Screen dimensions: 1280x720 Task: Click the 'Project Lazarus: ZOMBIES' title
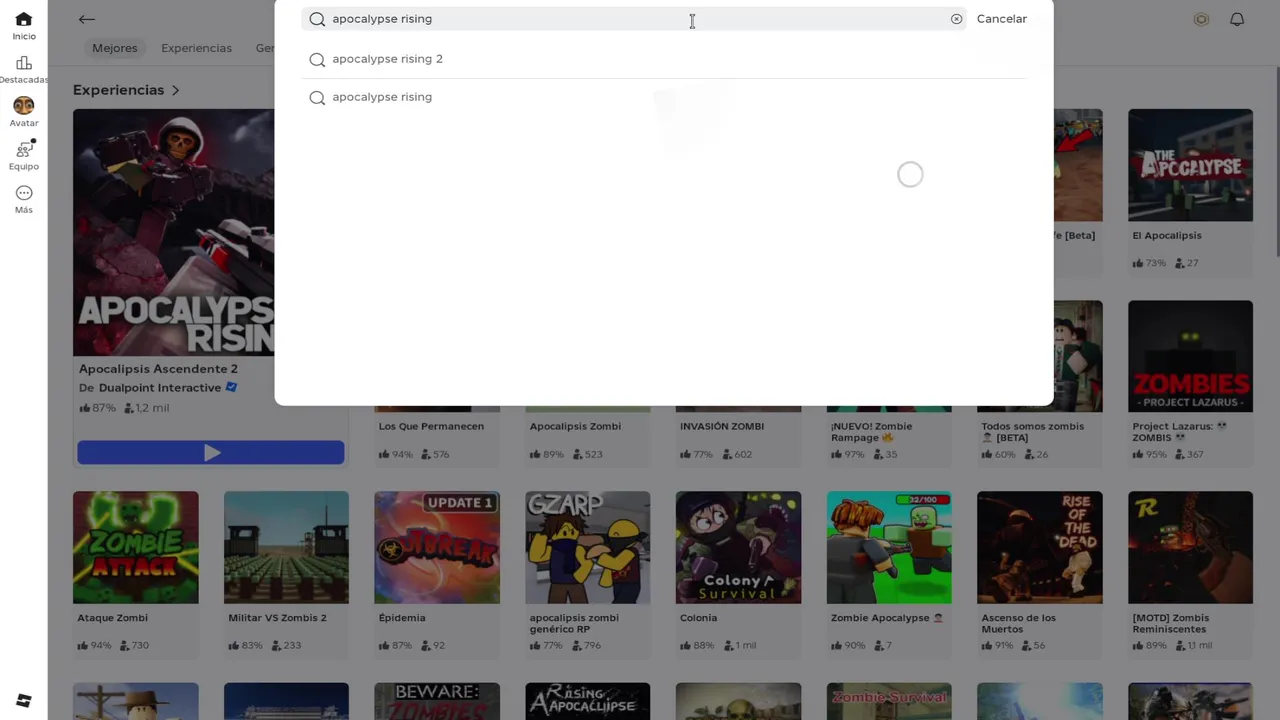(x=1179, y=432)
